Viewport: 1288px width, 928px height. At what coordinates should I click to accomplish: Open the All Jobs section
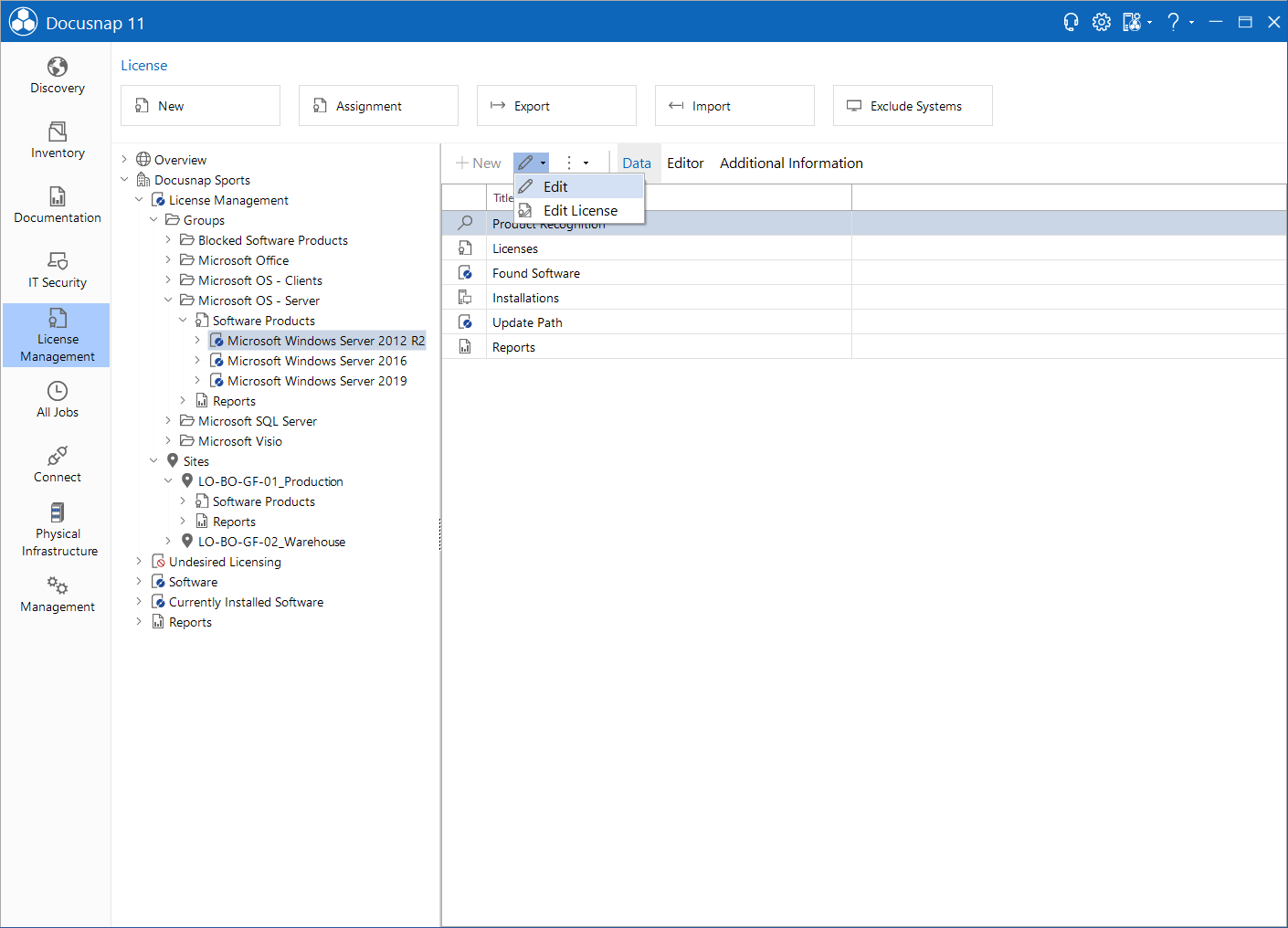(x=57, y=400)
